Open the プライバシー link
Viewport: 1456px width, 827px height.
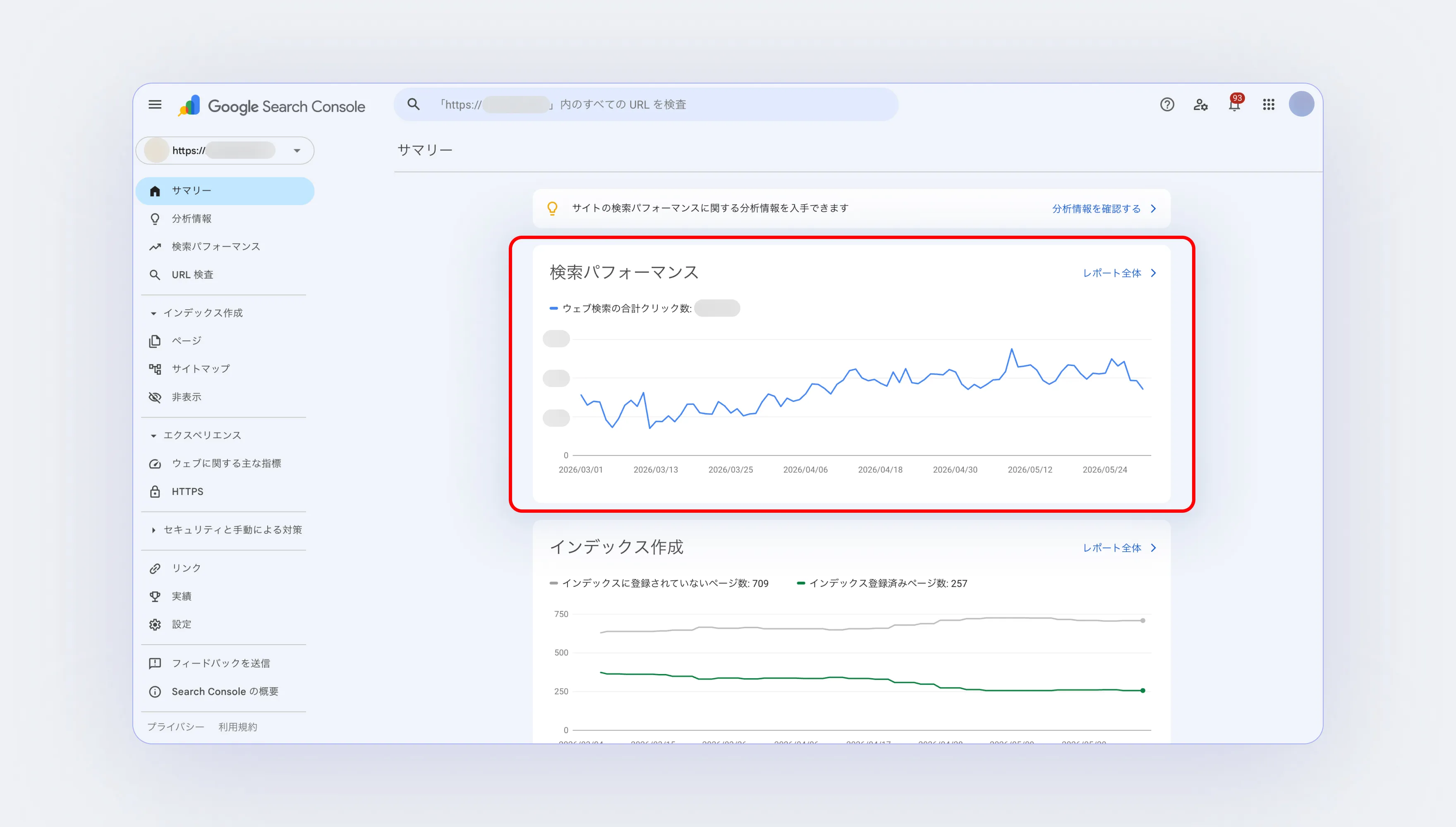pos(175,727)
